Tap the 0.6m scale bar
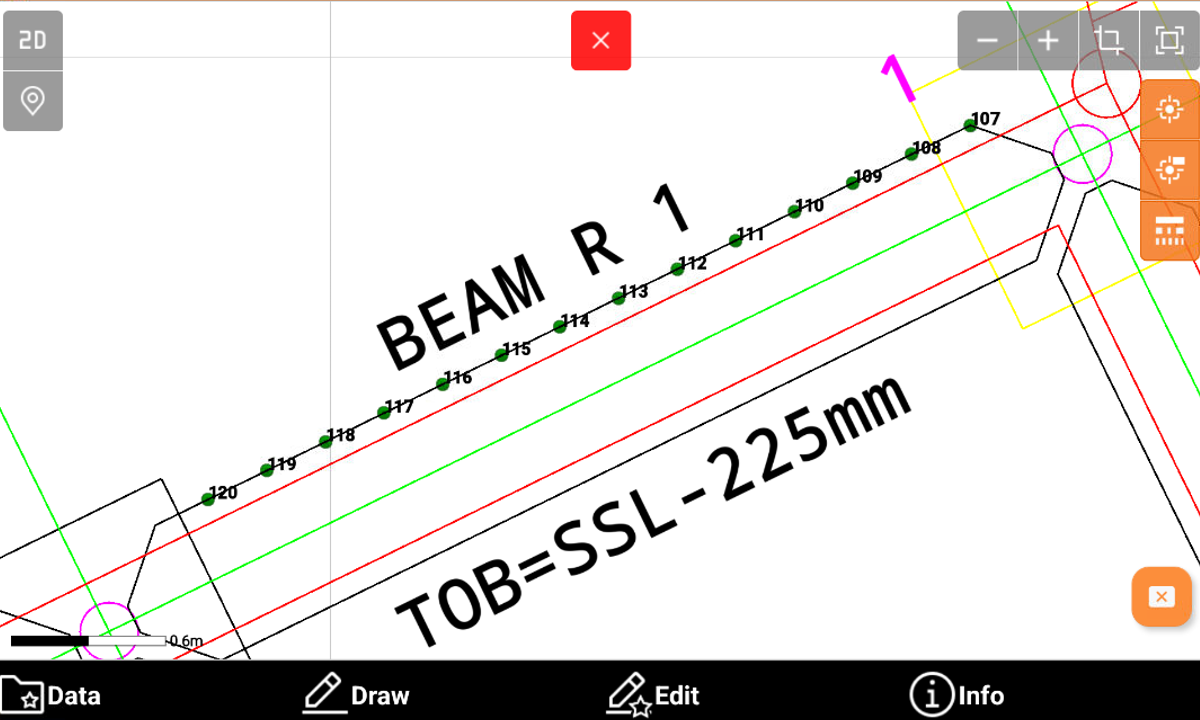Viewport: 1200px width, 720px height. pyautogui.click(x=88, y=640)
